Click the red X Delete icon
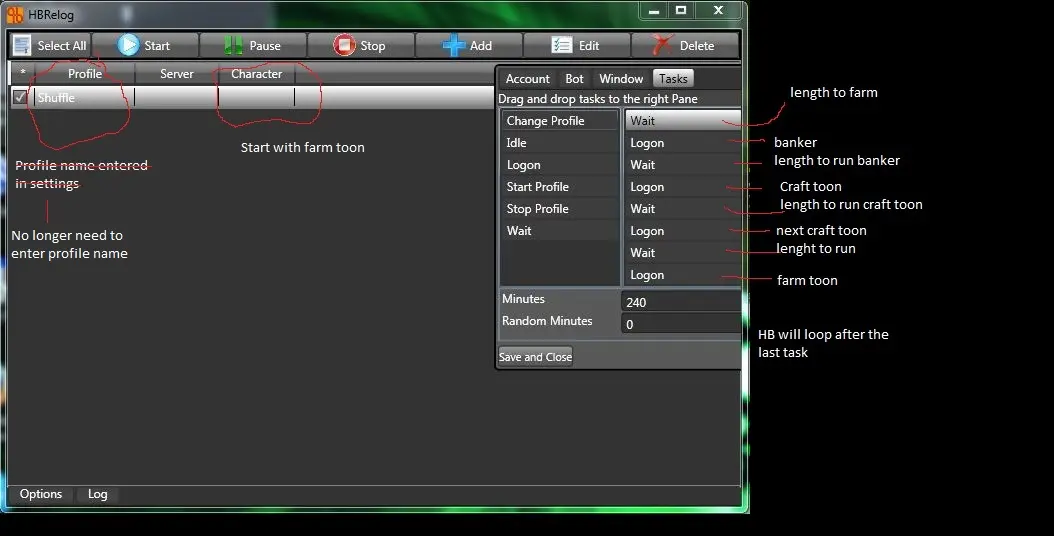 [x=662, y=46]
